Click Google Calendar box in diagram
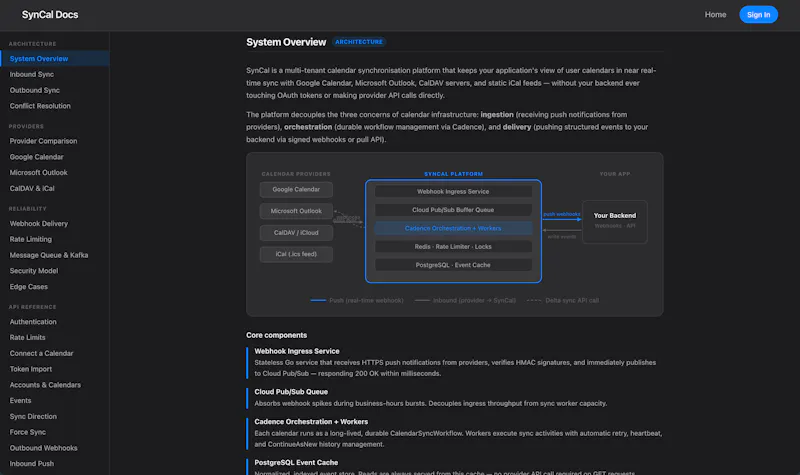 [x=296, y=190]
